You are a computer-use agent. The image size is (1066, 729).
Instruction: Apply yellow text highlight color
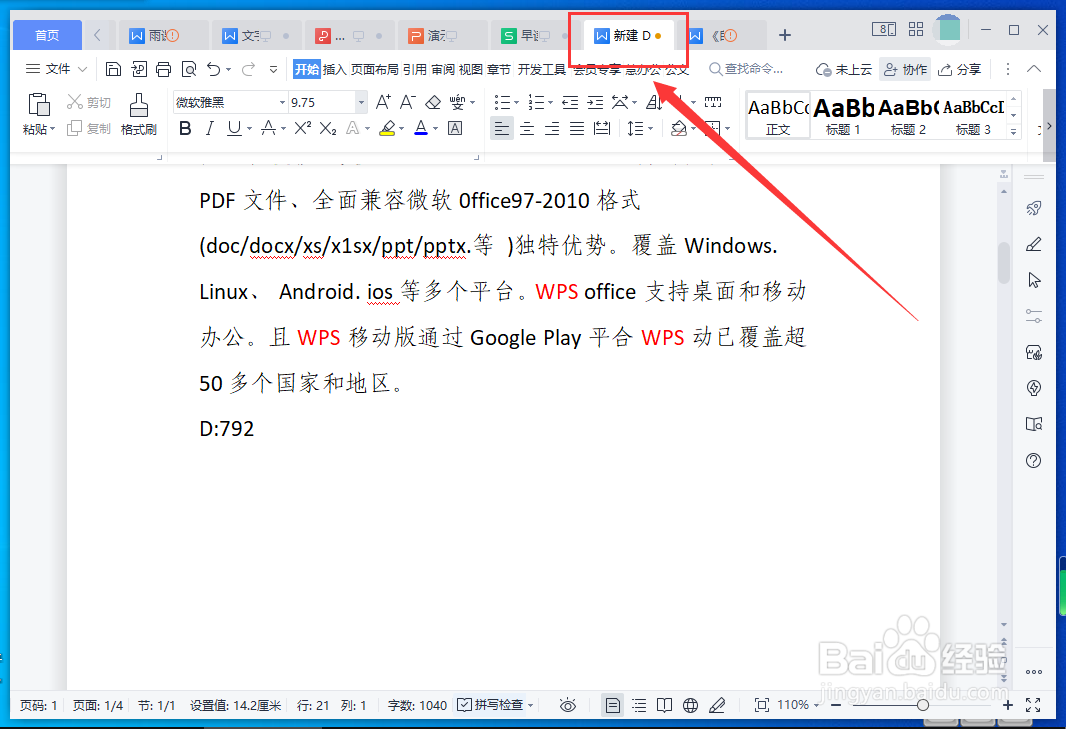[388, 128]
